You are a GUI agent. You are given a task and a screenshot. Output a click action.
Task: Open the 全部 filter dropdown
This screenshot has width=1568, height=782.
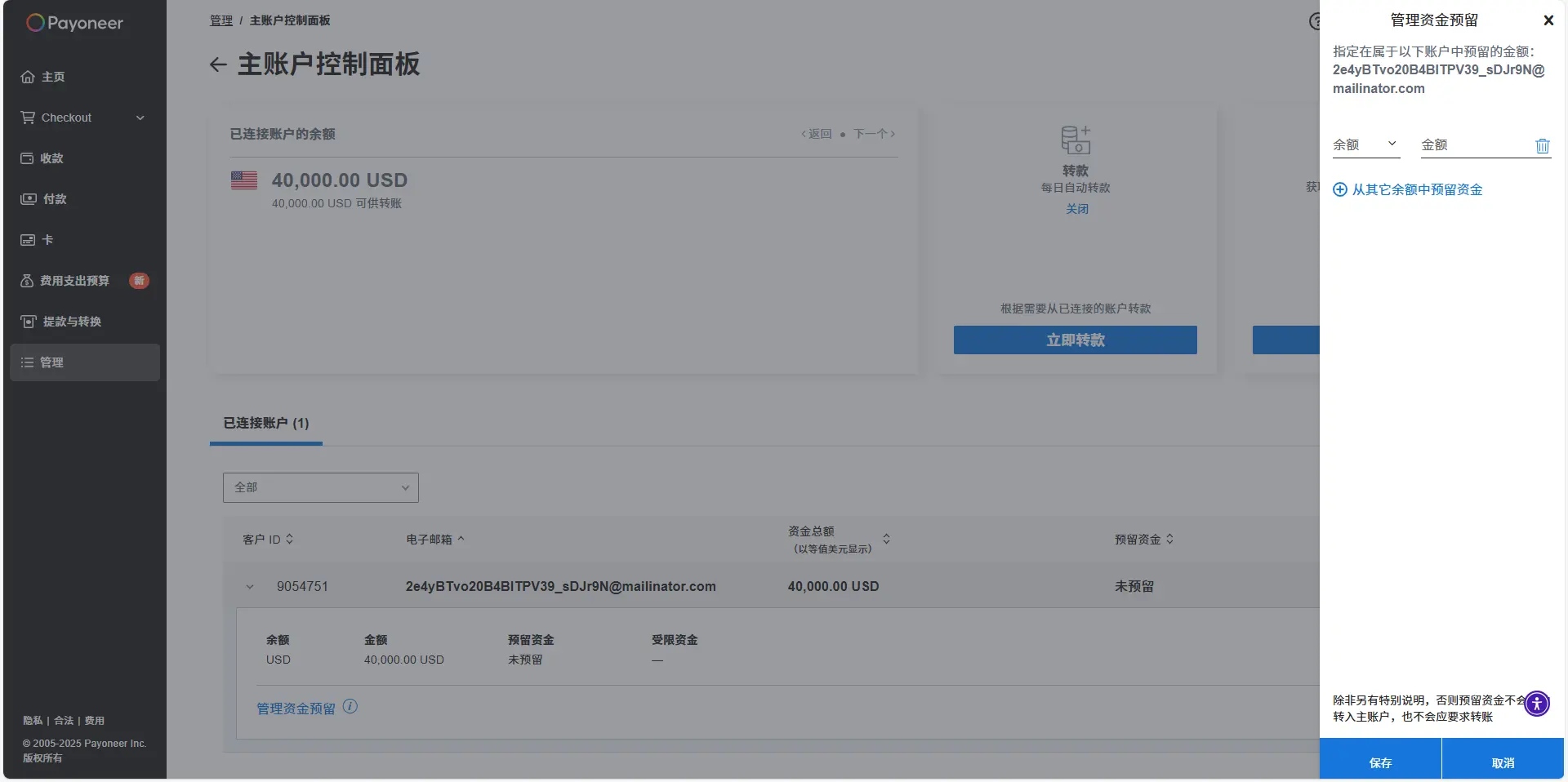321,487
